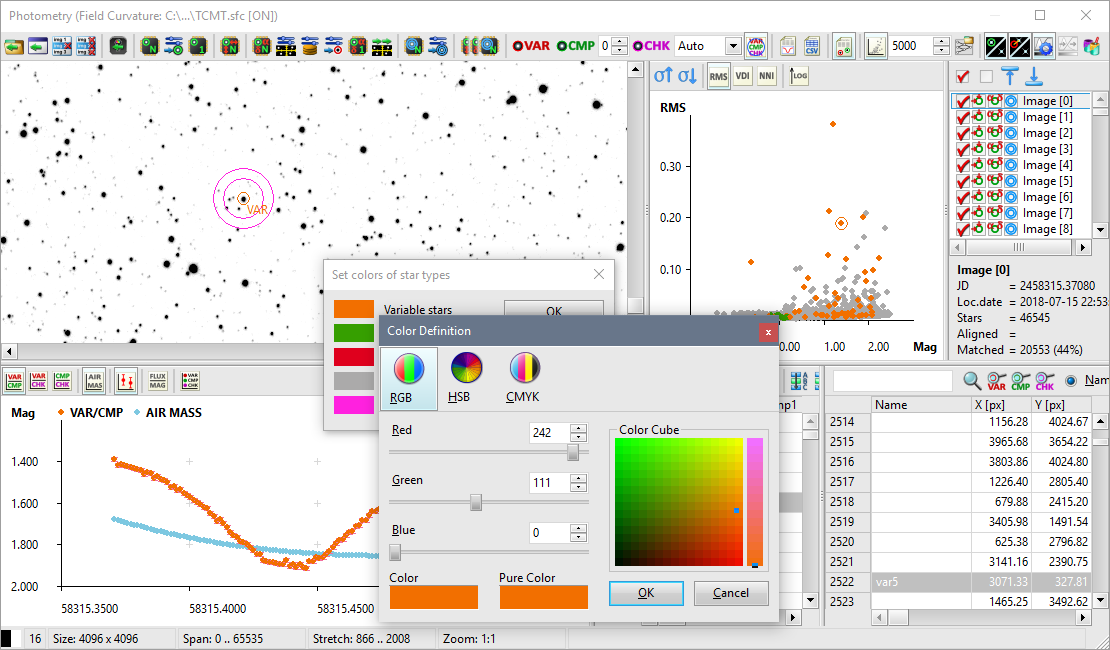Click the orange Variable stars color swatch
The height and width of the screenshot is (650, 1110).
pyautogui.click(x=354, y=309)
